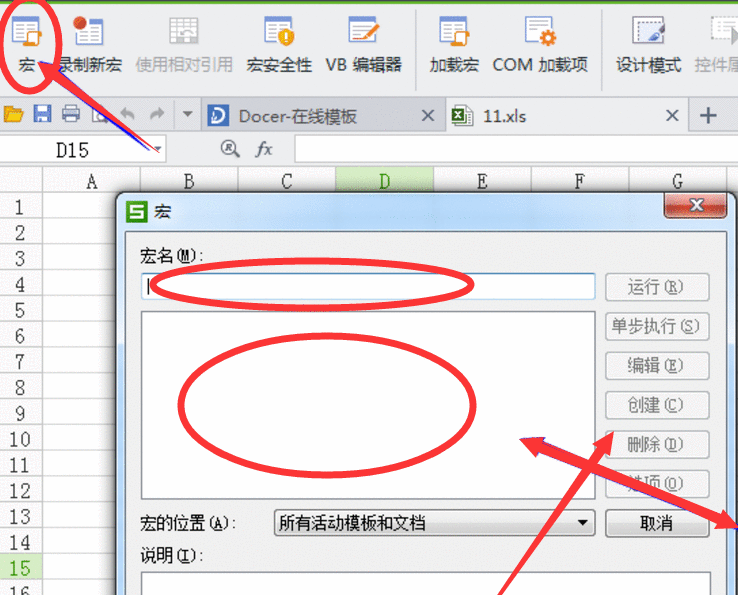Click 创建(C) button in macro dialog

click(x=657, y=405)
